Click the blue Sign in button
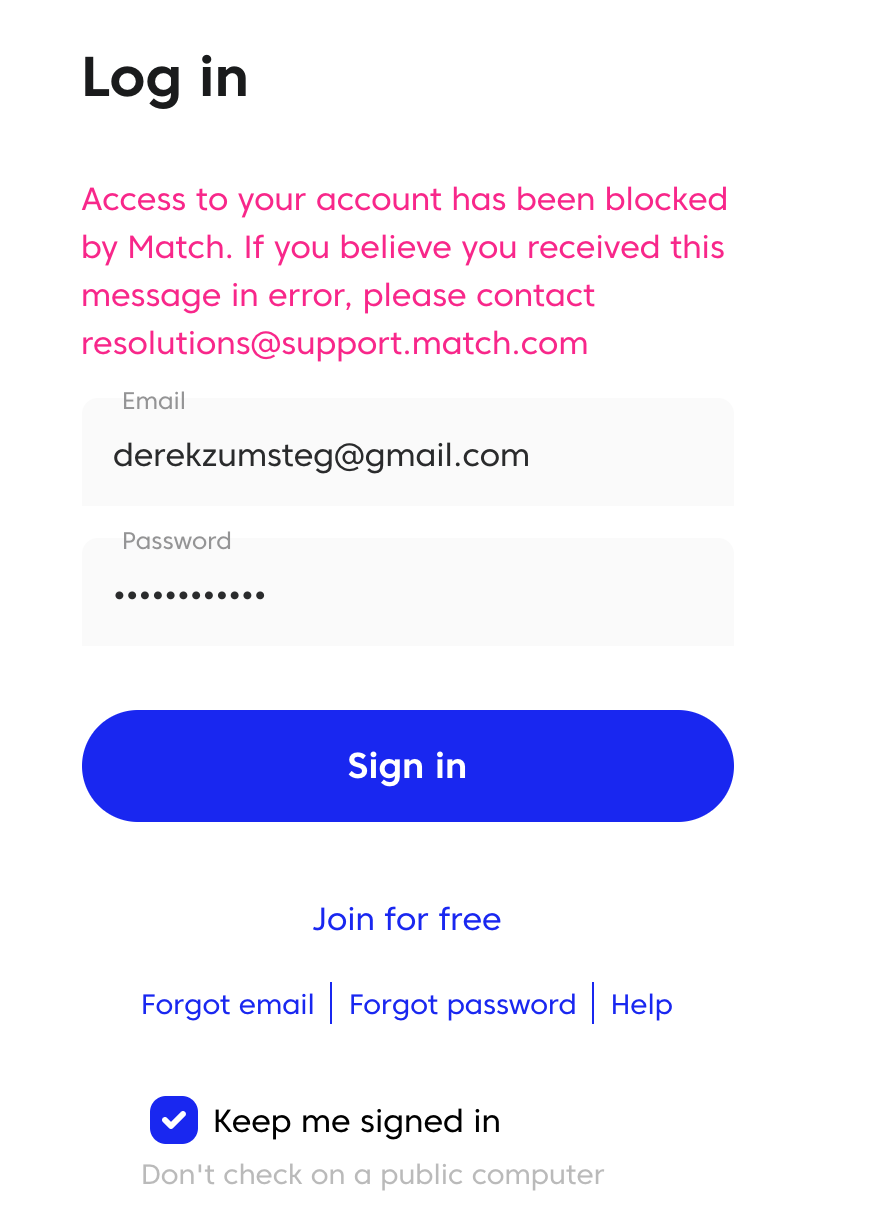 click(408, 766)
